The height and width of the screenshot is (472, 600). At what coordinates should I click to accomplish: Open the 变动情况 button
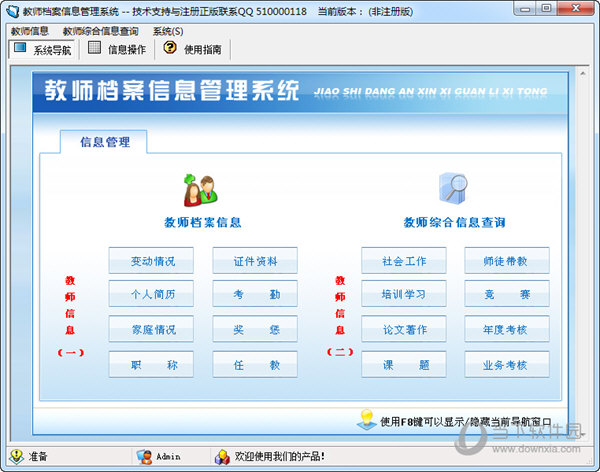(151, 261)
